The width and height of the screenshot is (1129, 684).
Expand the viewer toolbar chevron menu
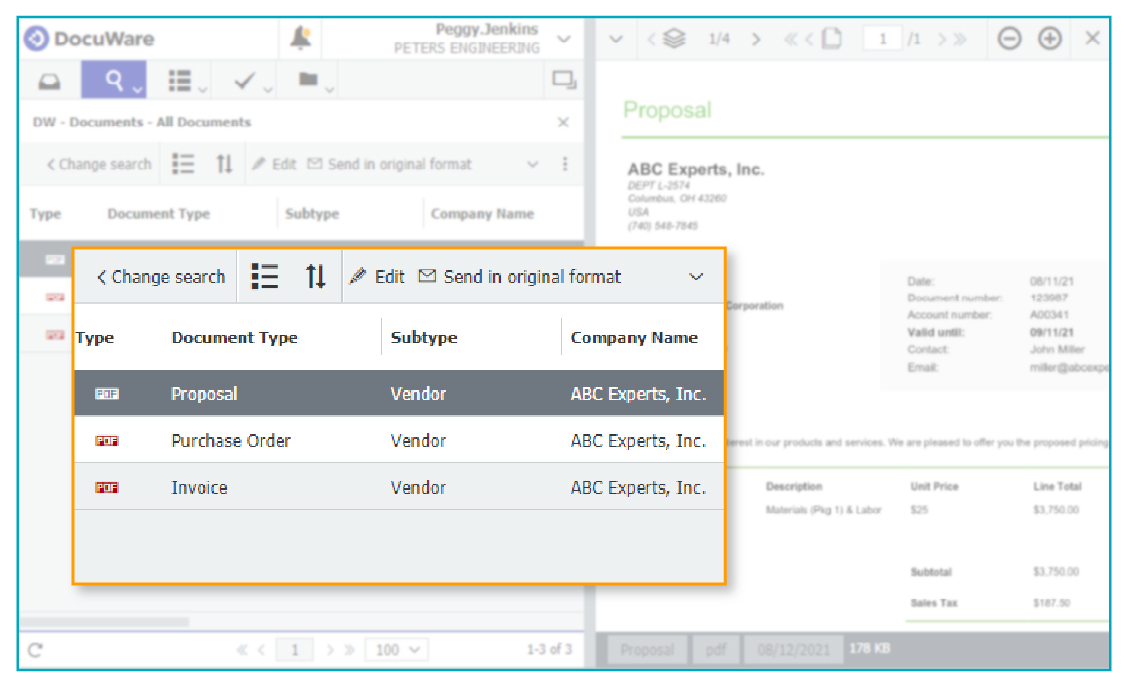616,39
